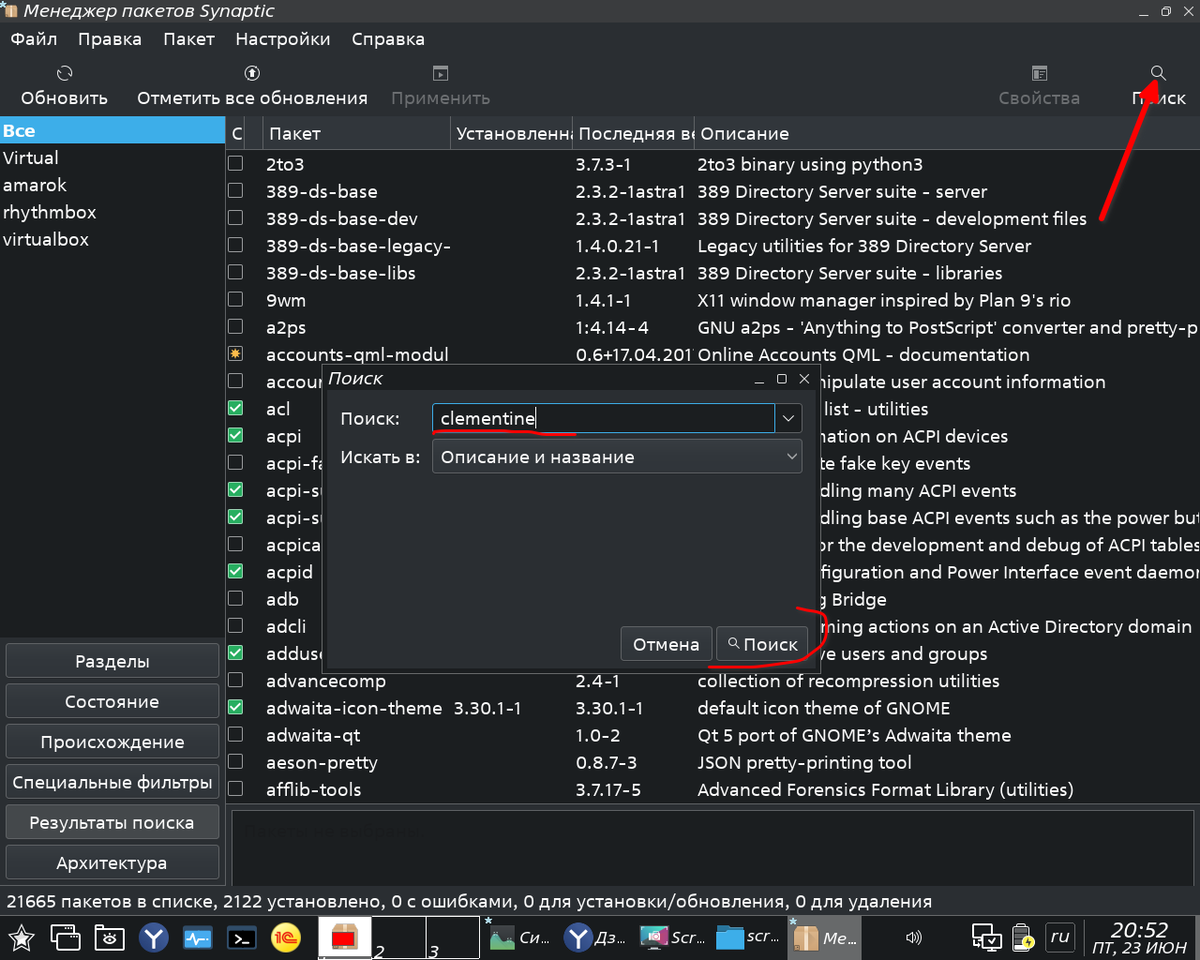Click the Применить toolbar icon
Viewport: 1200px width, 960px height.
pos(440,73)
